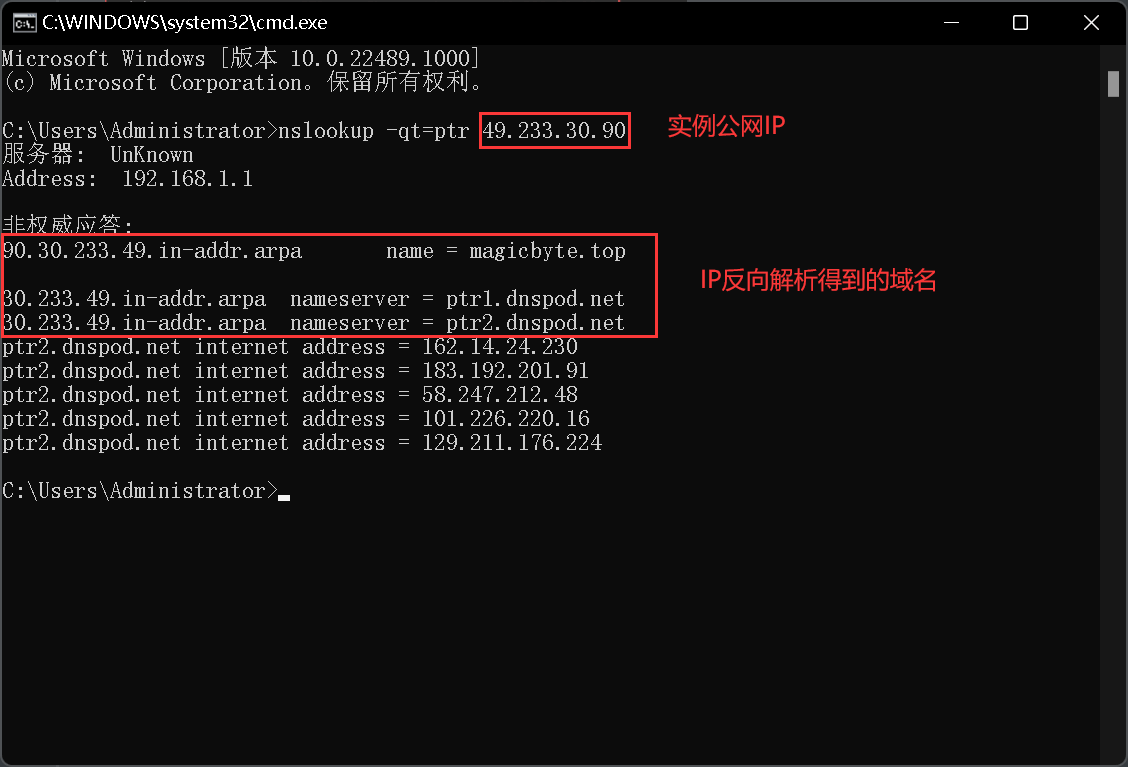Screen dimensions: 1128x767
Task: Click the 服务器: UnKnown line
Action: [98, 155]
